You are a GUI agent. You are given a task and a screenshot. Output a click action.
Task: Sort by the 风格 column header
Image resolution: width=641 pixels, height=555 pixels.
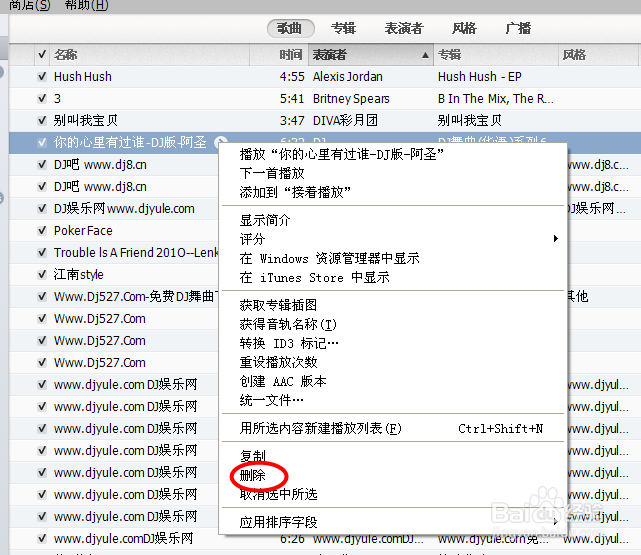click(x=598, y=54)
